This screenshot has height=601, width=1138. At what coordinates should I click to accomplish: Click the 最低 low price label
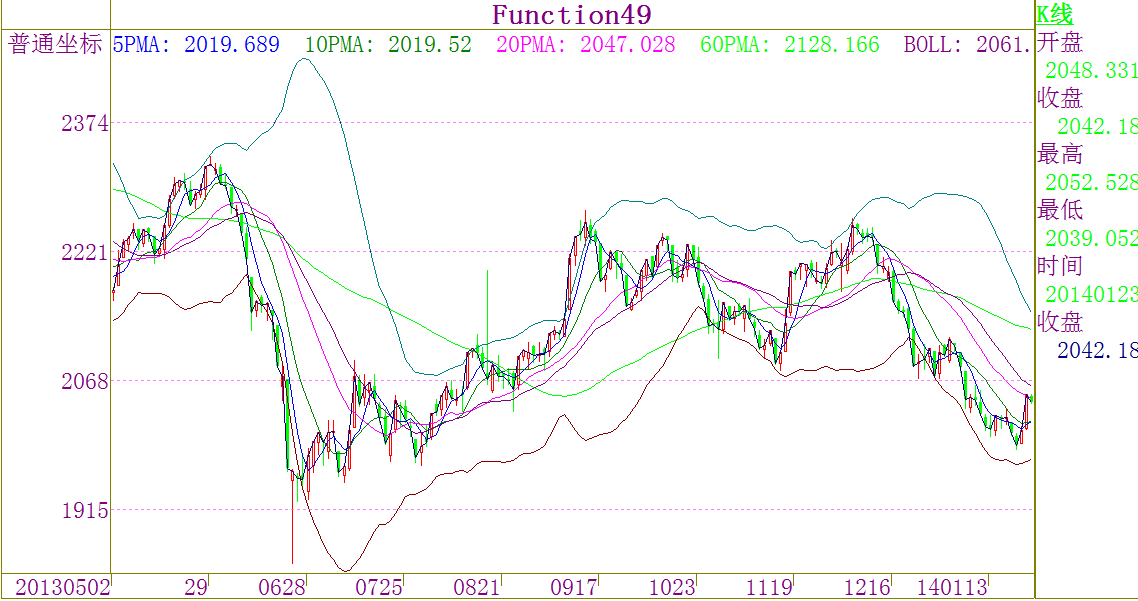1060,210
